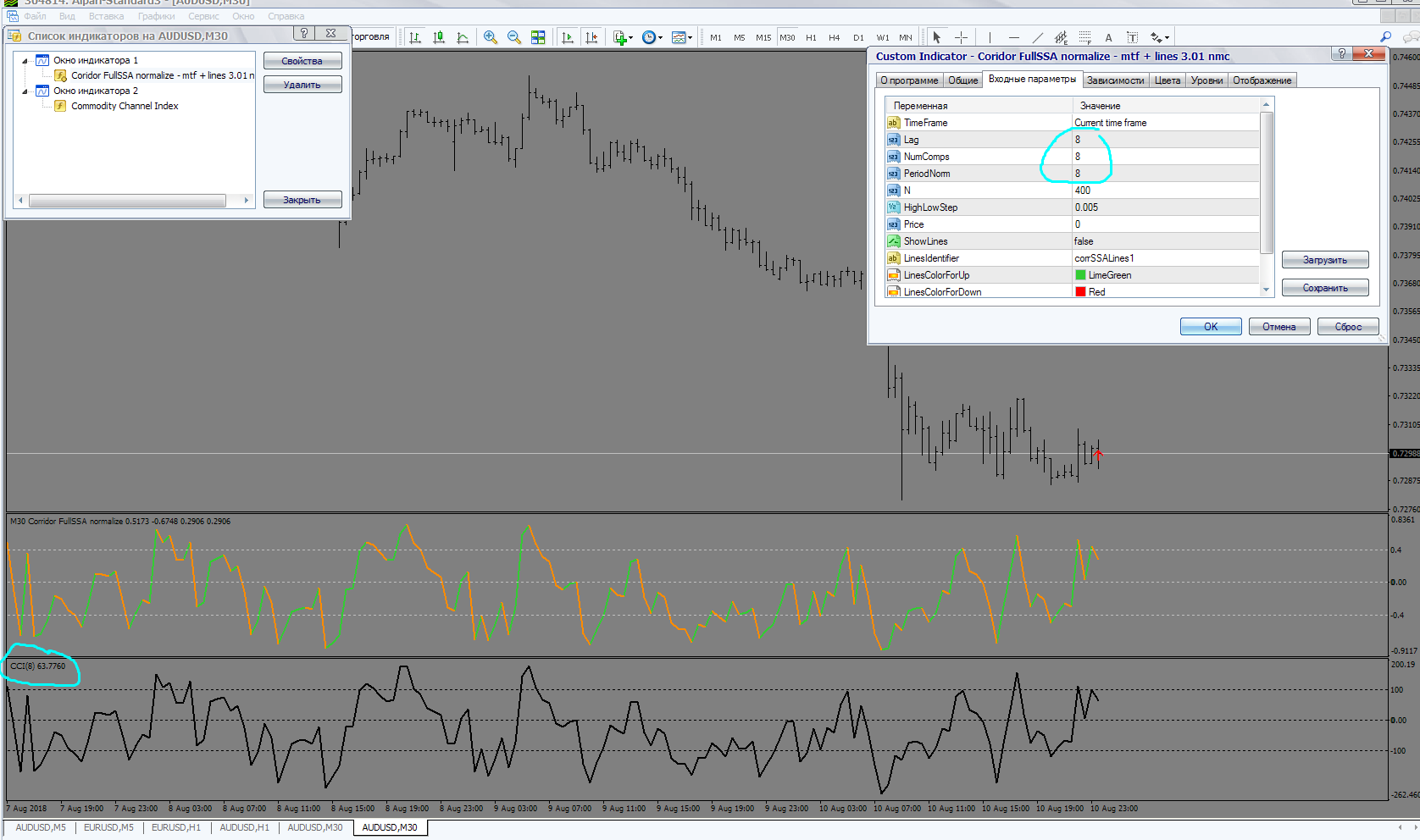Switch to the EURUSD,H1 chart tab
The width and height of the screenshot is (1420, 840).
(176, 827)
